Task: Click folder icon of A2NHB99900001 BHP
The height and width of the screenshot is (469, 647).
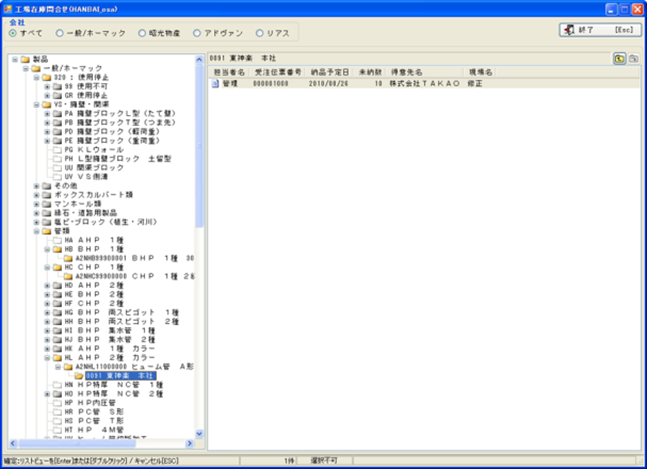Action: pos(68,259)
